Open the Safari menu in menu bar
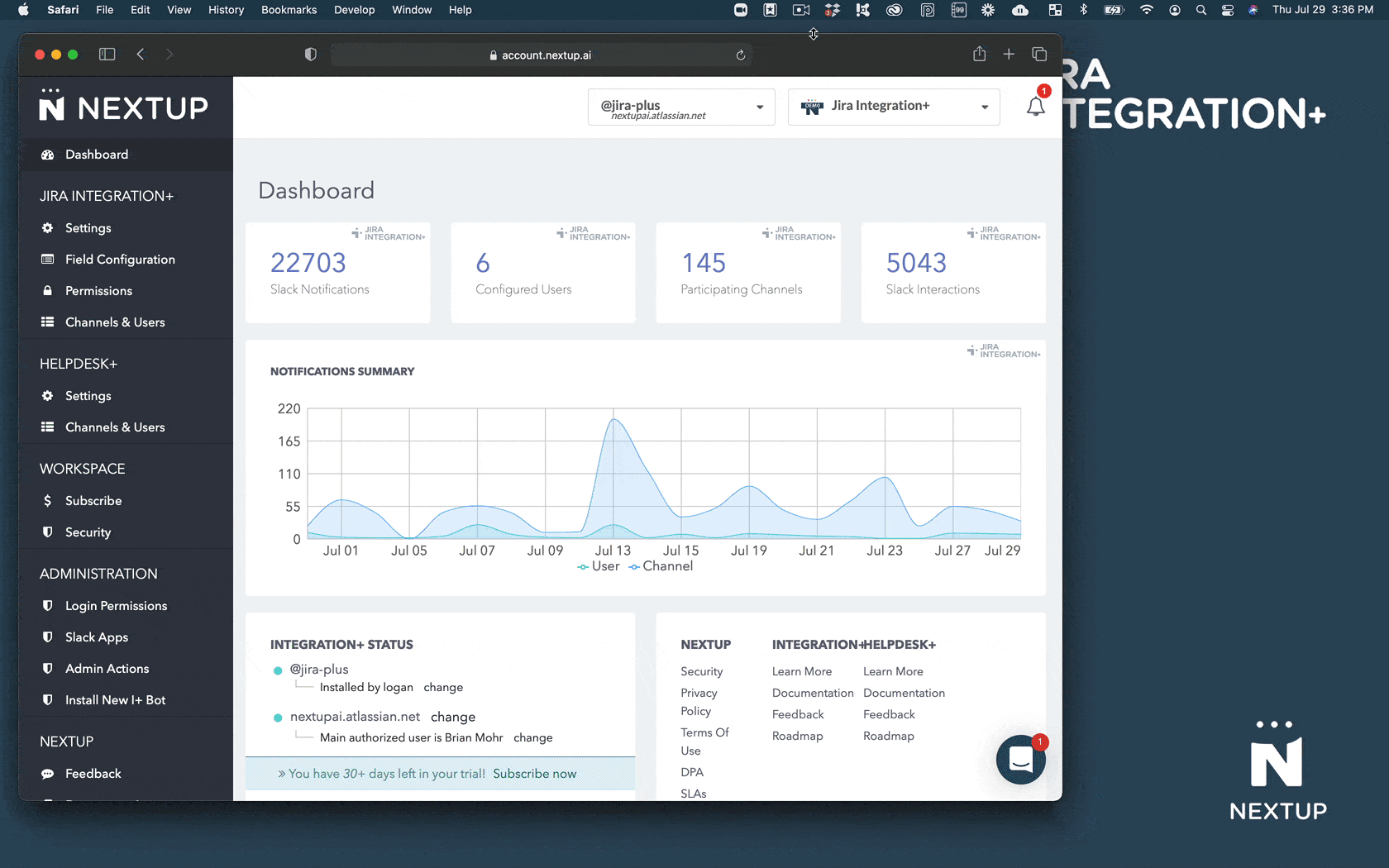The width and height of the screenshot is (1389, 868). tap(63, 10)
